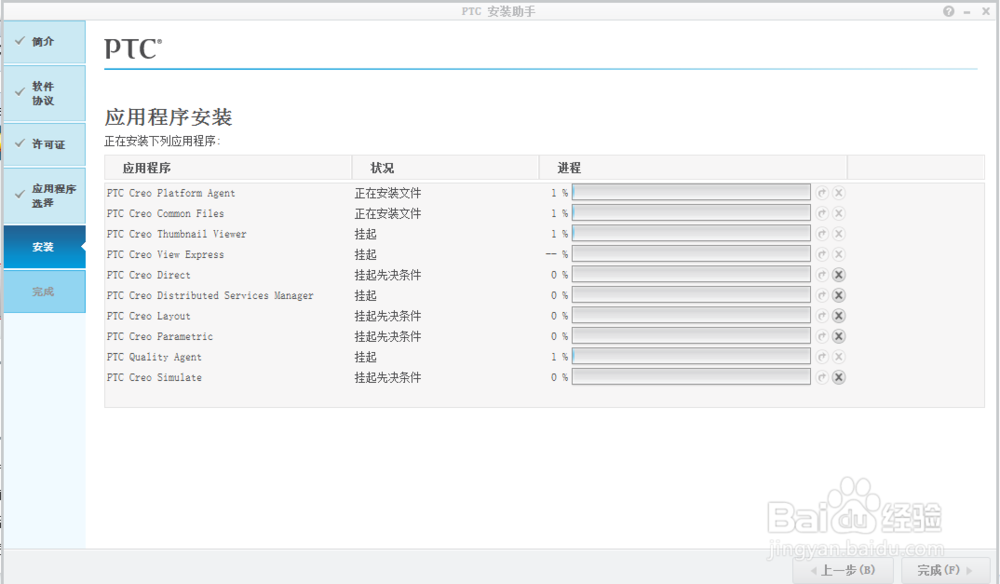Select the PTC Creo View Express row name
1000x584 pixels.
(x=165, y=254)
